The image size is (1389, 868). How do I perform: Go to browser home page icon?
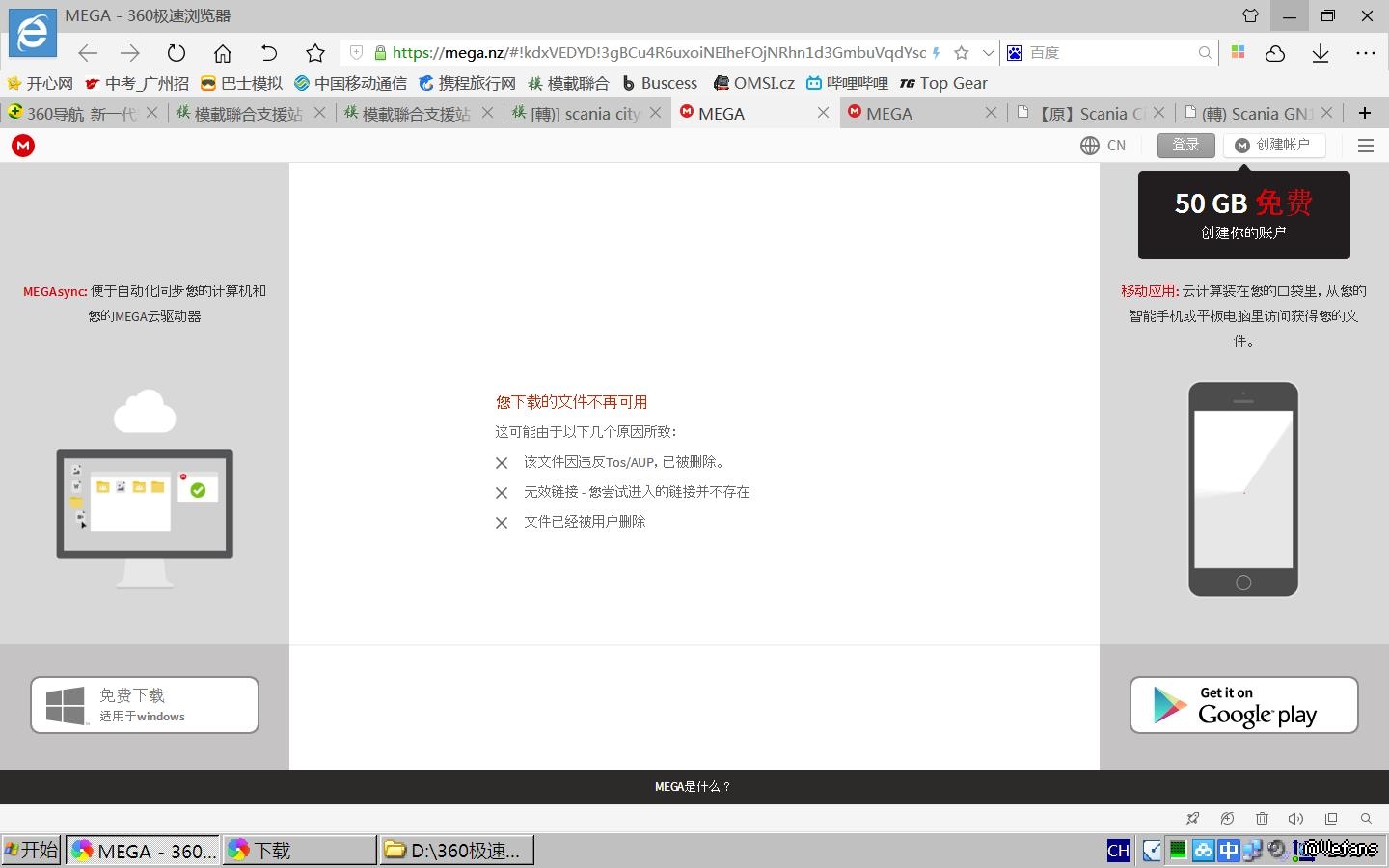[223, 53]
